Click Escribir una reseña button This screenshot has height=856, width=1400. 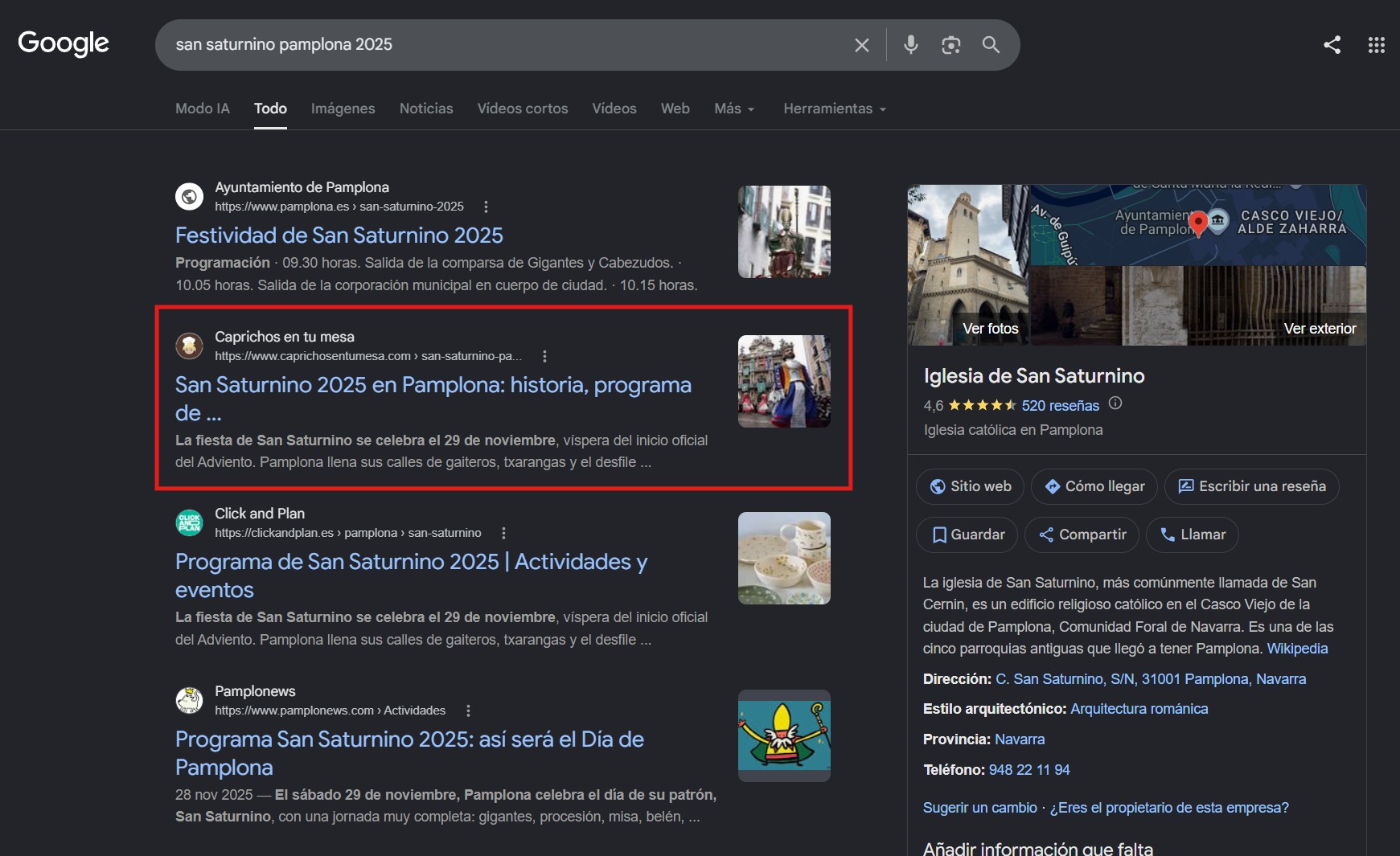(x=1251, y=486)
